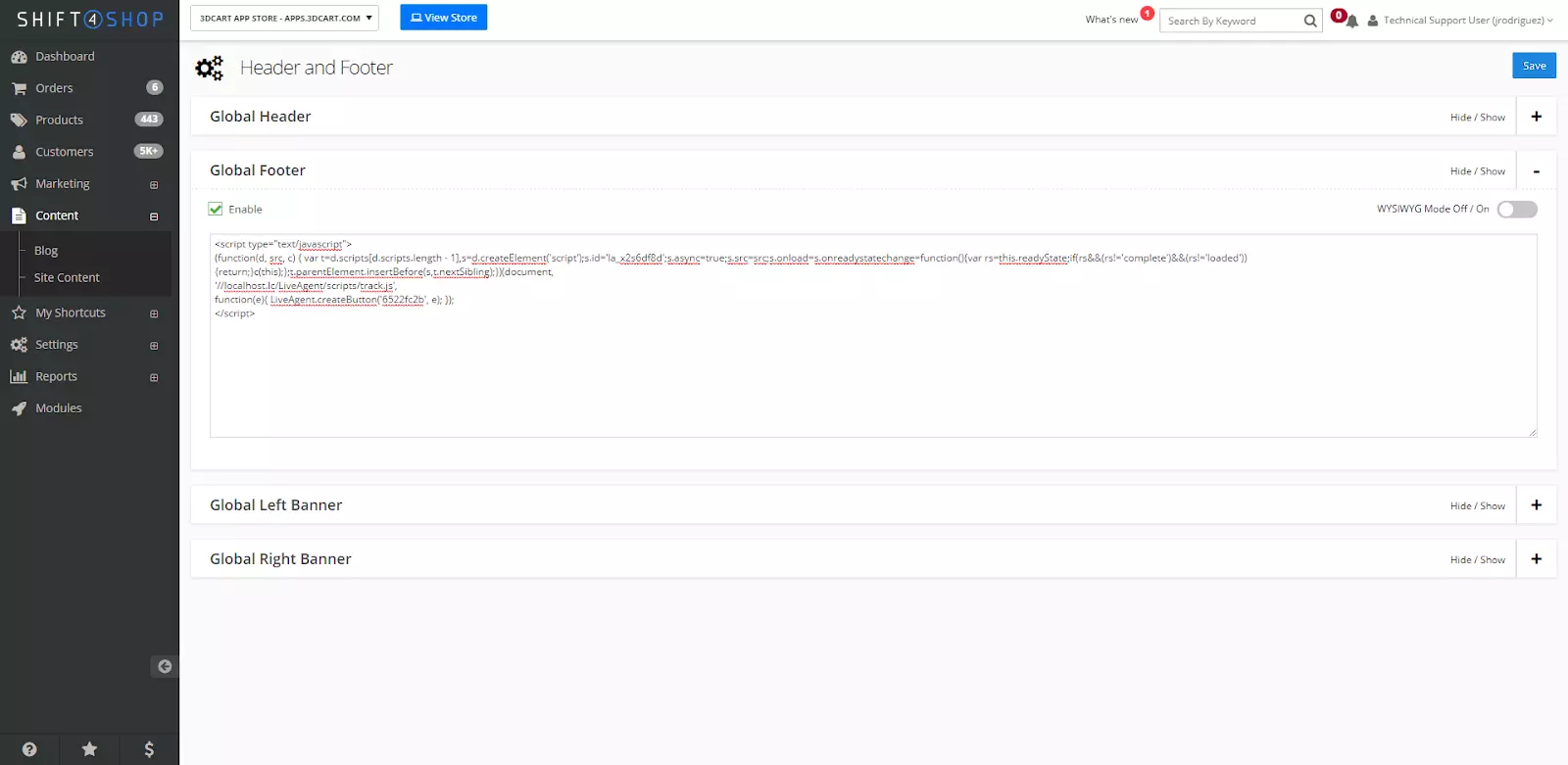The width and height of the screenshot is (1568, 765).
Task: Click the notification bell icon
Action: (1351, 22)
